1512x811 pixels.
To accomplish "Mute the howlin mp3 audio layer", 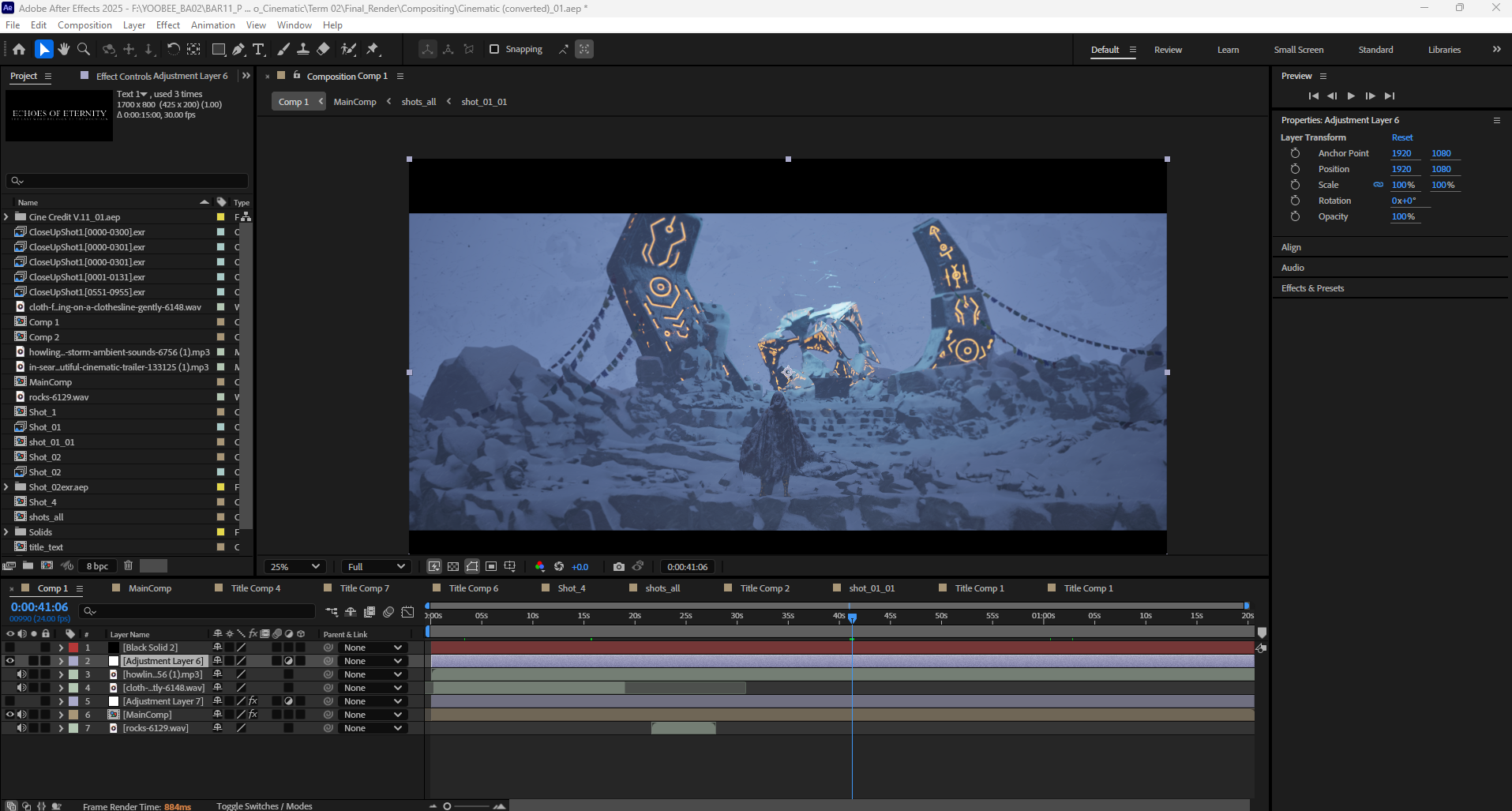I will [x=21, y=674].
